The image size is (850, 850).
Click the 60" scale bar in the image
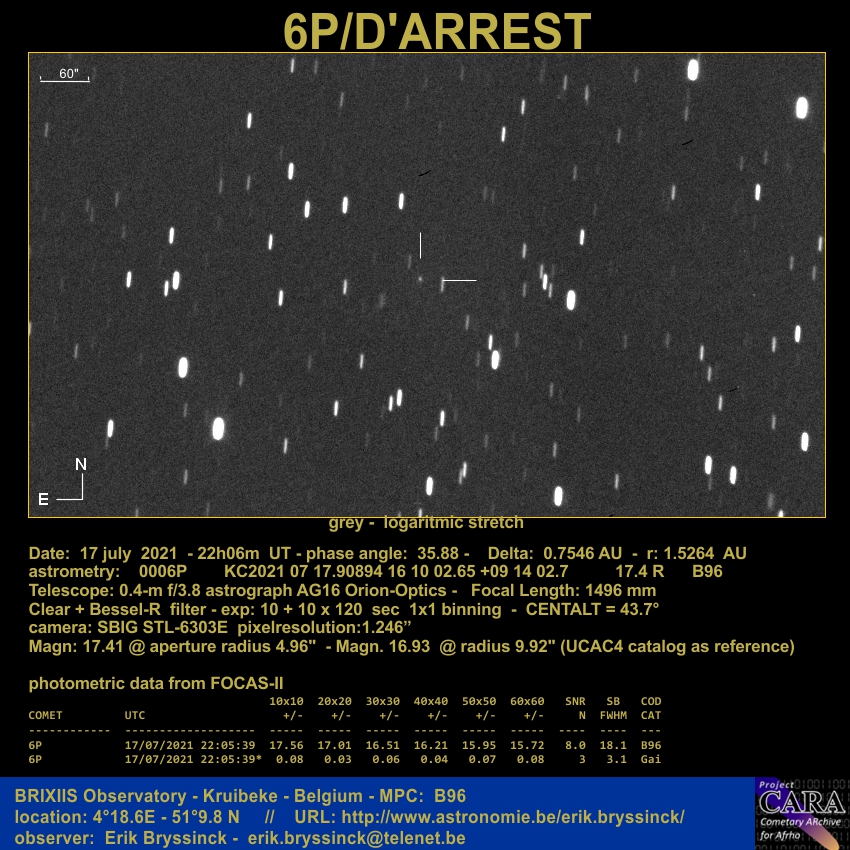65,75
